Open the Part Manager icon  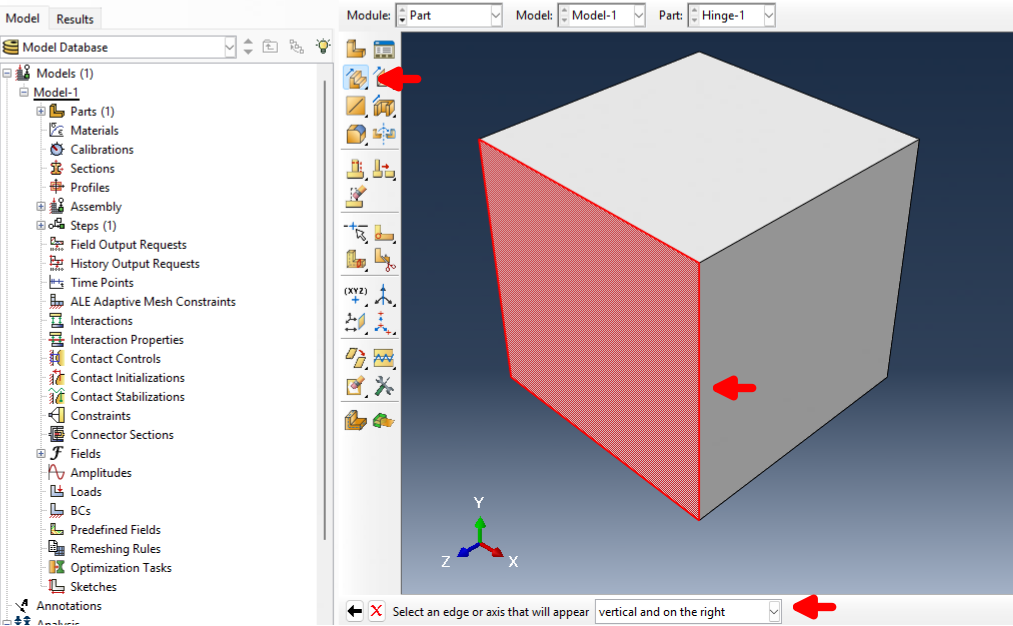384,49
